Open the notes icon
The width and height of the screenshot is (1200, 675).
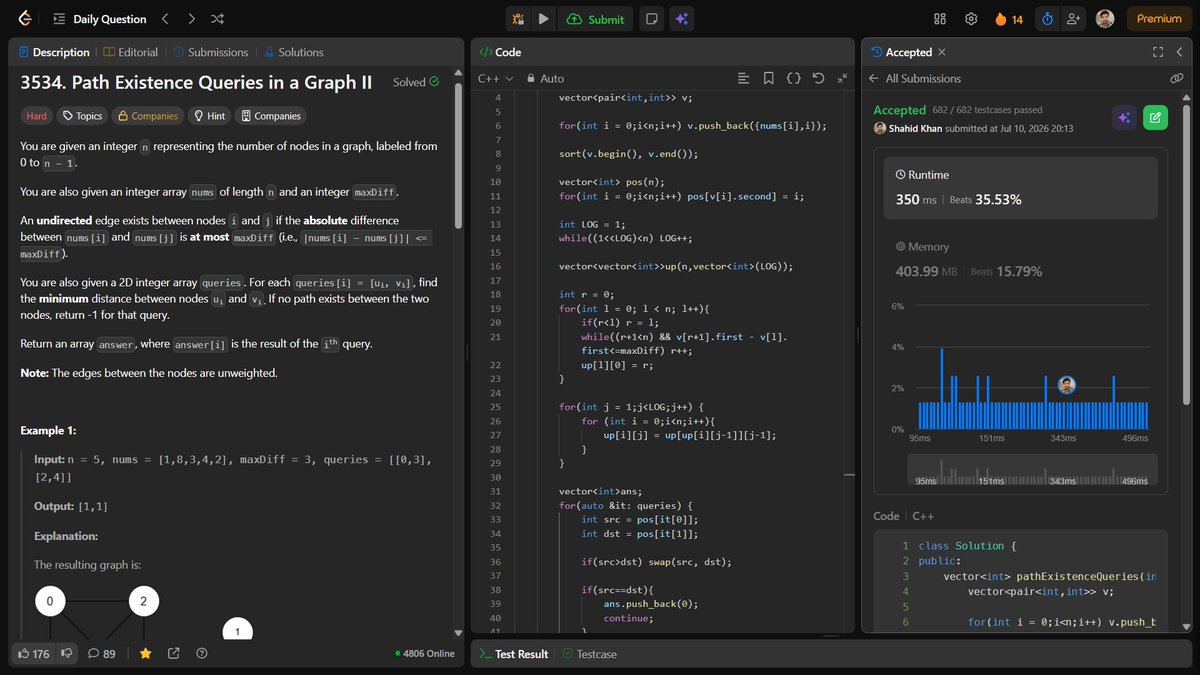[652, 19]
